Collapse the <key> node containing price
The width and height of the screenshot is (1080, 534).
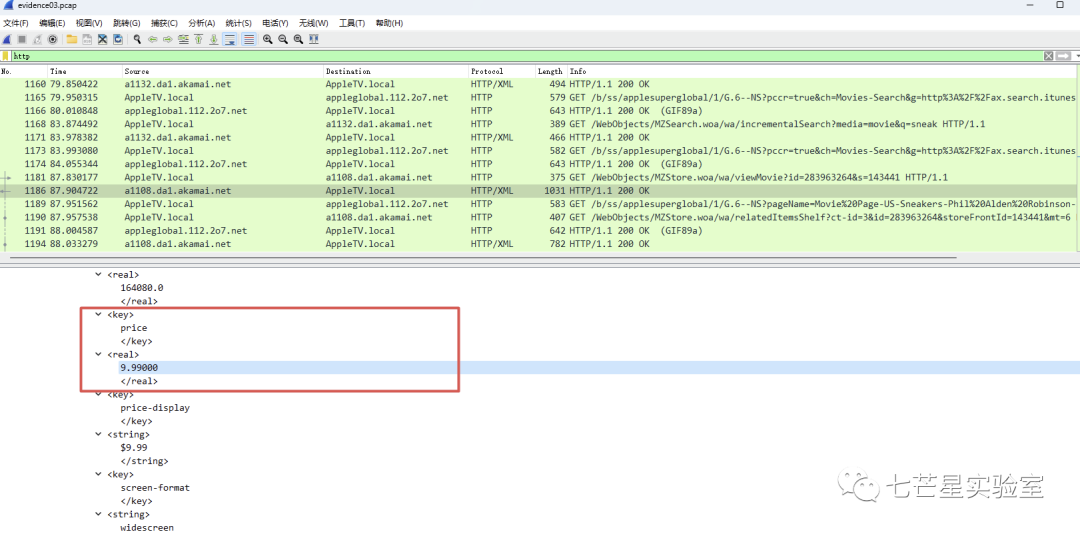click(x=98, y=315)
